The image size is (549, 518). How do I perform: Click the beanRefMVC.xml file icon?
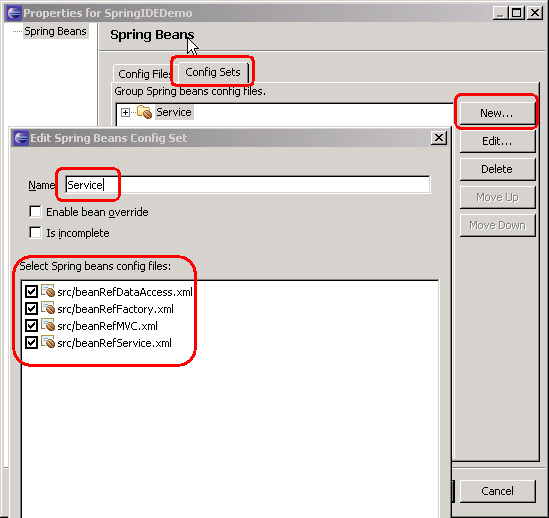pyautogui.click(x=48, y=325)
